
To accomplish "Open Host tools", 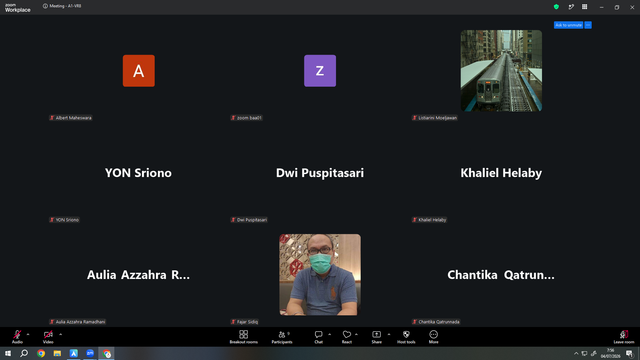I will click(406, 337).
